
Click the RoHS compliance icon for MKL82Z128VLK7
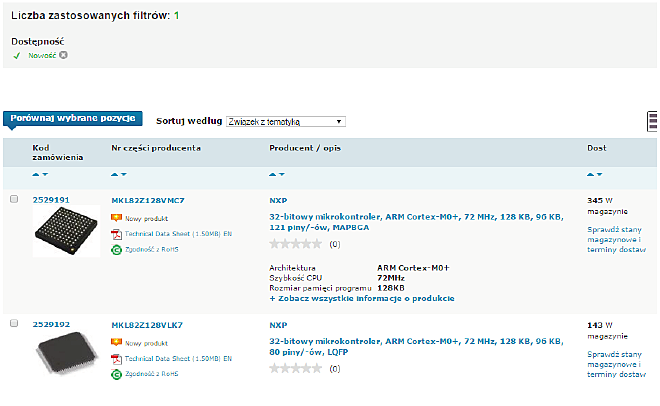(x=116, y=373)
